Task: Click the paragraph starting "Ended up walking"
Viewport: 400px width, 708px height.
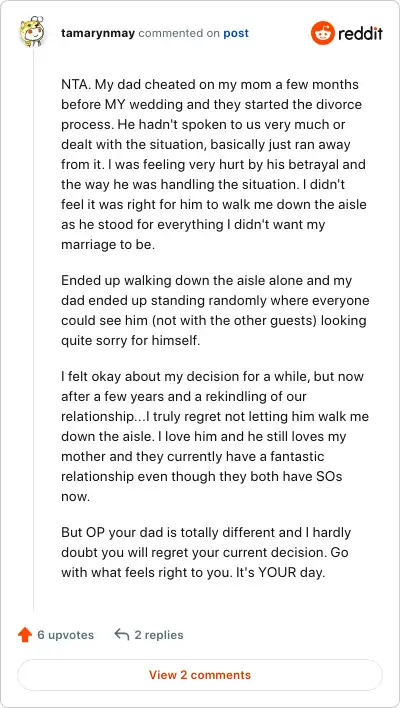Action: click(215, 310)
